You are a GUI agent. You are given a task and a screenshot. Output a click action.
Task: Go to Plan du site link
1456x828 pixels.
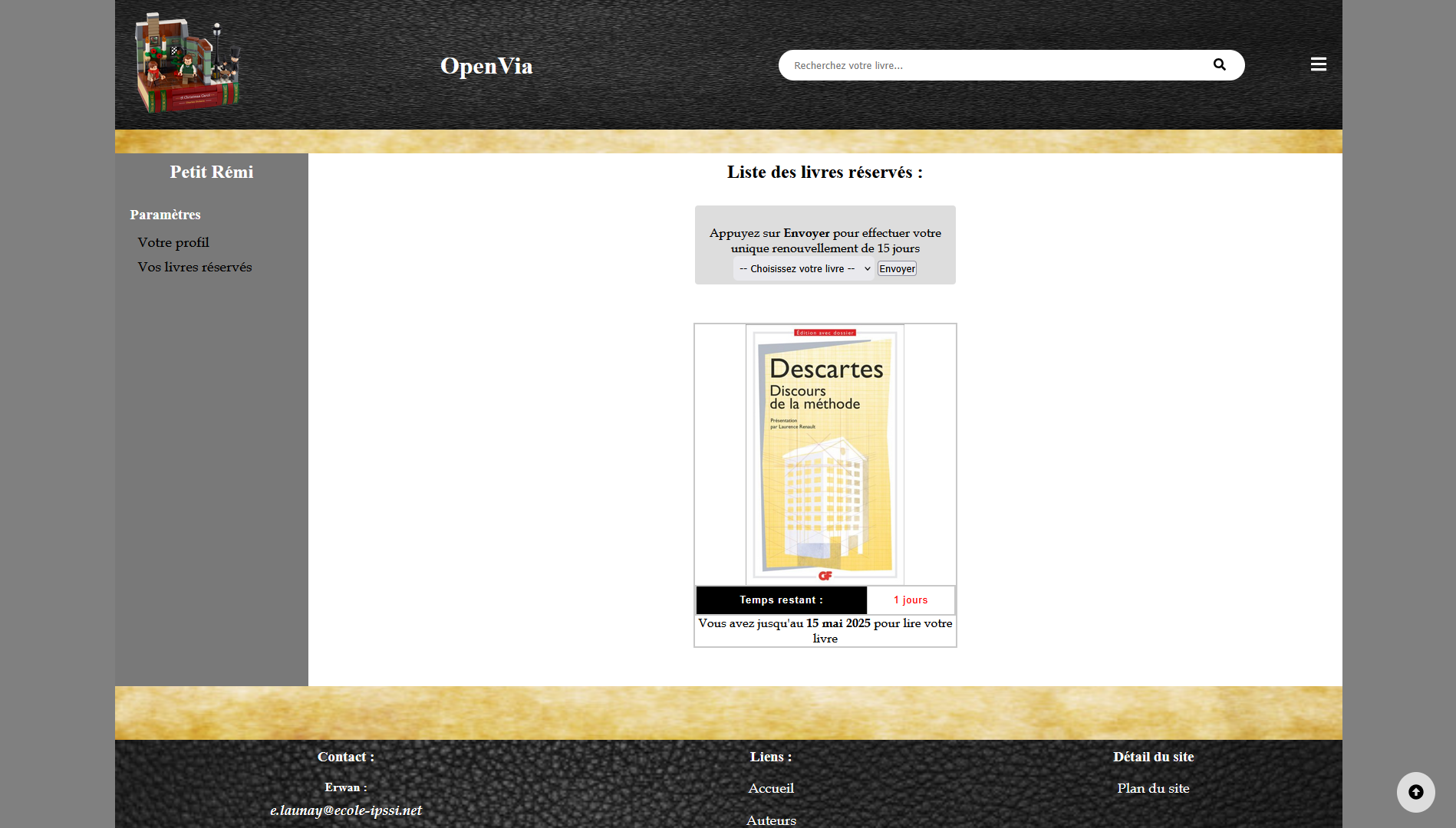(1153, 788)
